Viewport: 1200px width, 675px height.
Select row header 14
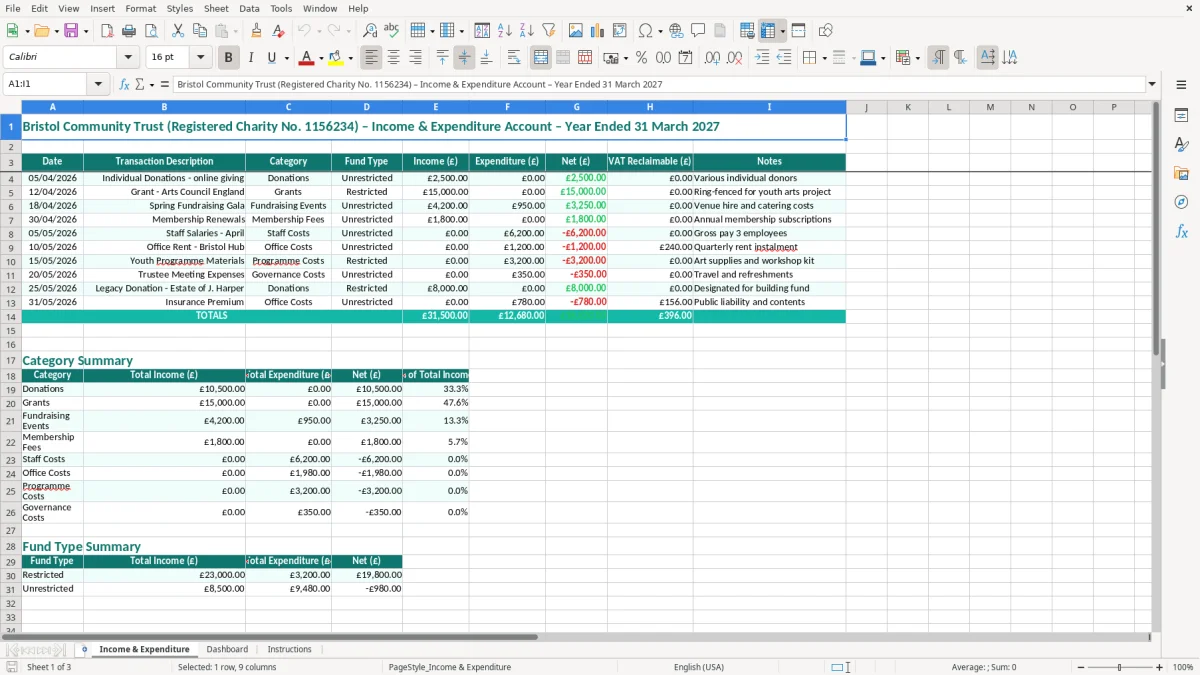[10, 316]
